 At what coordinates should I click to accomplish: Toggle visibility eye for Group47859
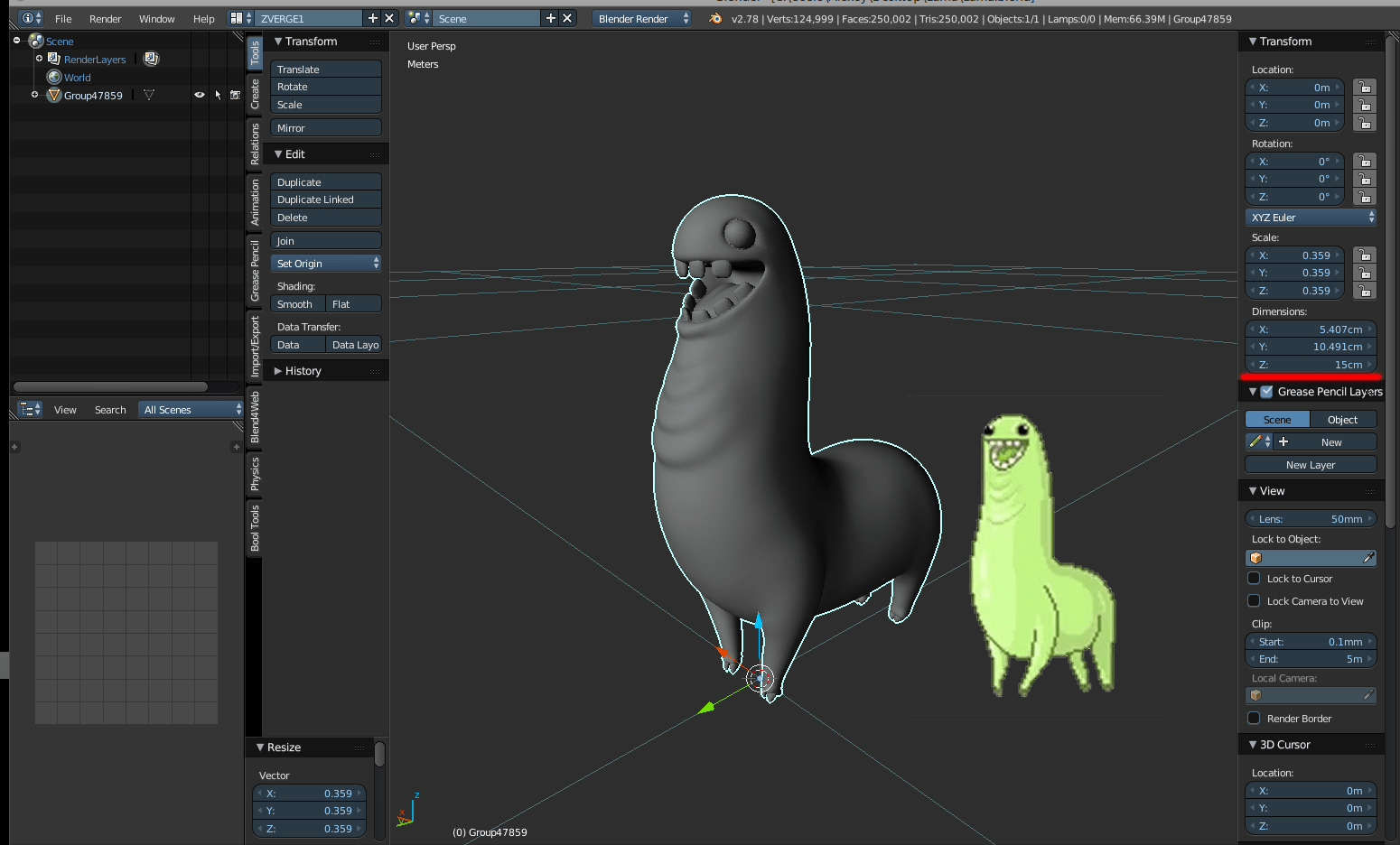point(200,95)
